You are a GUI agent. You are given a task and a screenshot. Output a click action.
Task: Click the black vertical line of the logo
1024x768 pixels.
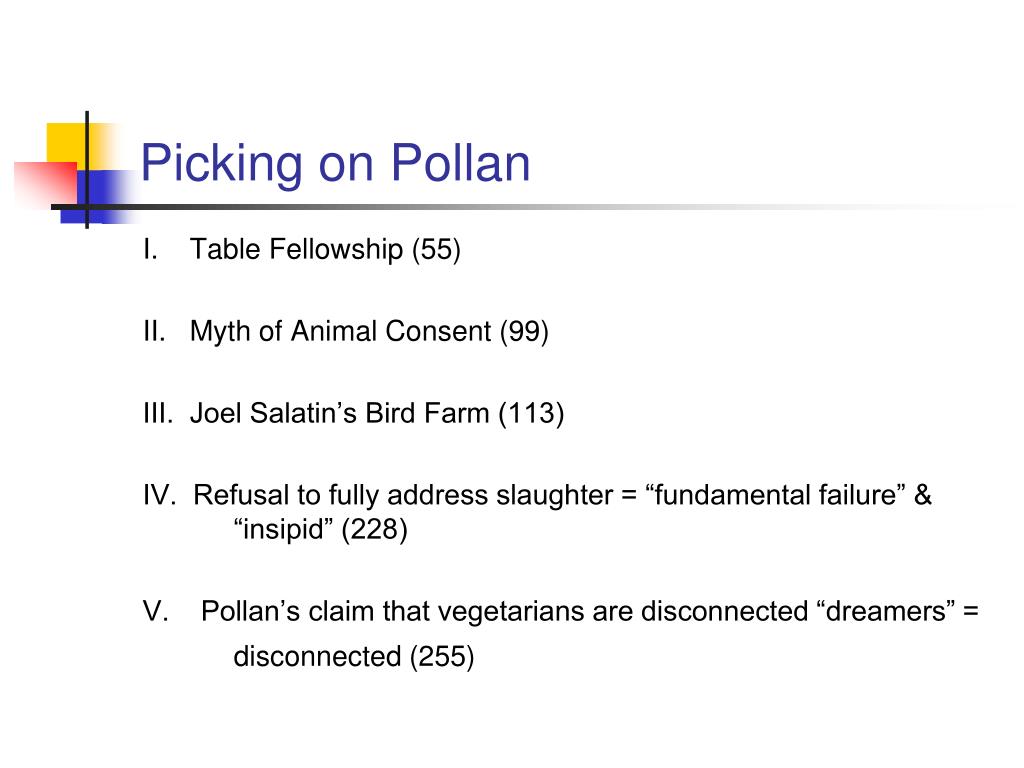87,170
